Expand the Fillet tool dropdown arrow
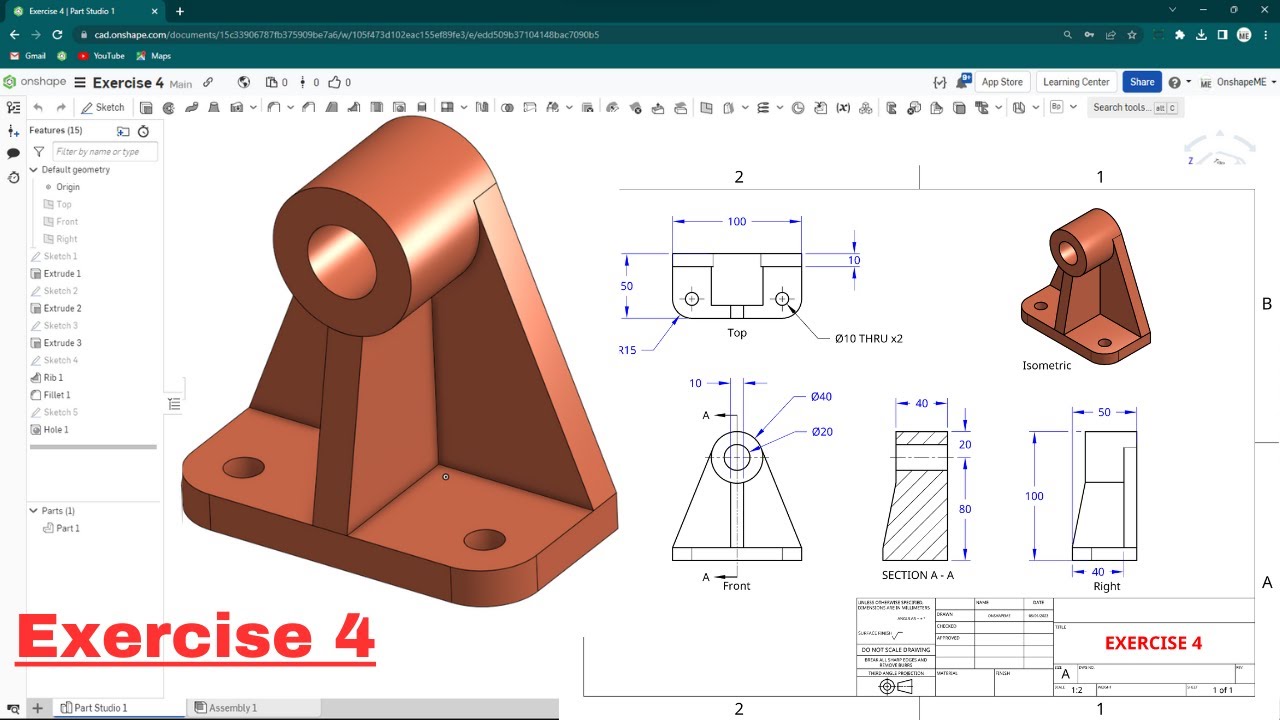Image resolution: width=1280 pixels, height=720 pixels. pos(289,107)
